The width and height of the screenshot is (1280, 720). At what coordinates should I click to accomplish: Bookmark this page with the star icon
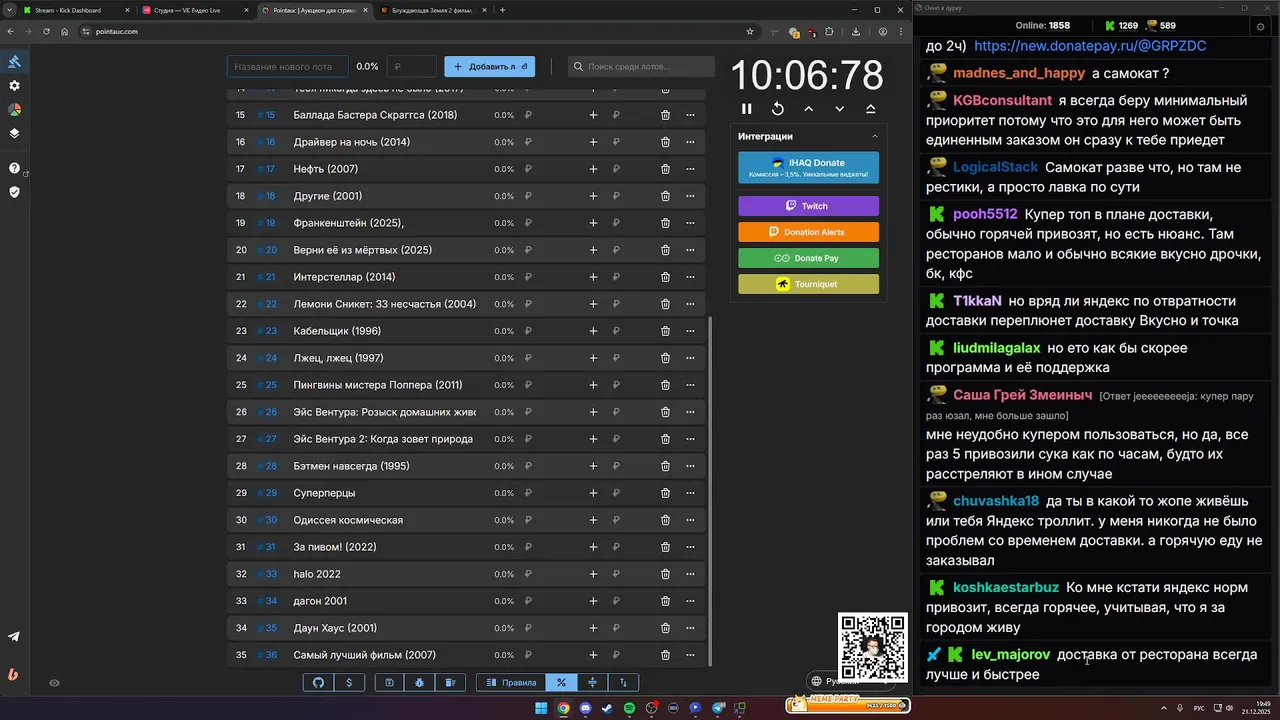(x=750, y=31)
